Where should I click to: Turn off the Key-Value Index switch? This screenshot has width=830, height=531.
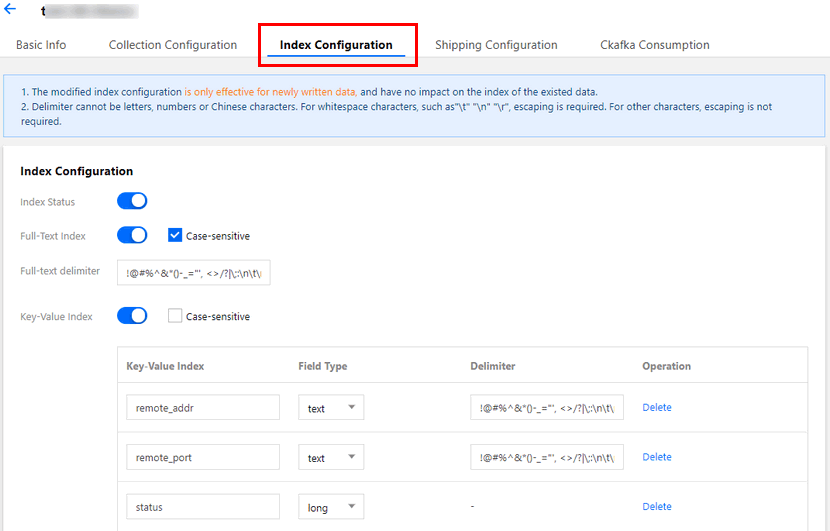[132, 316]
